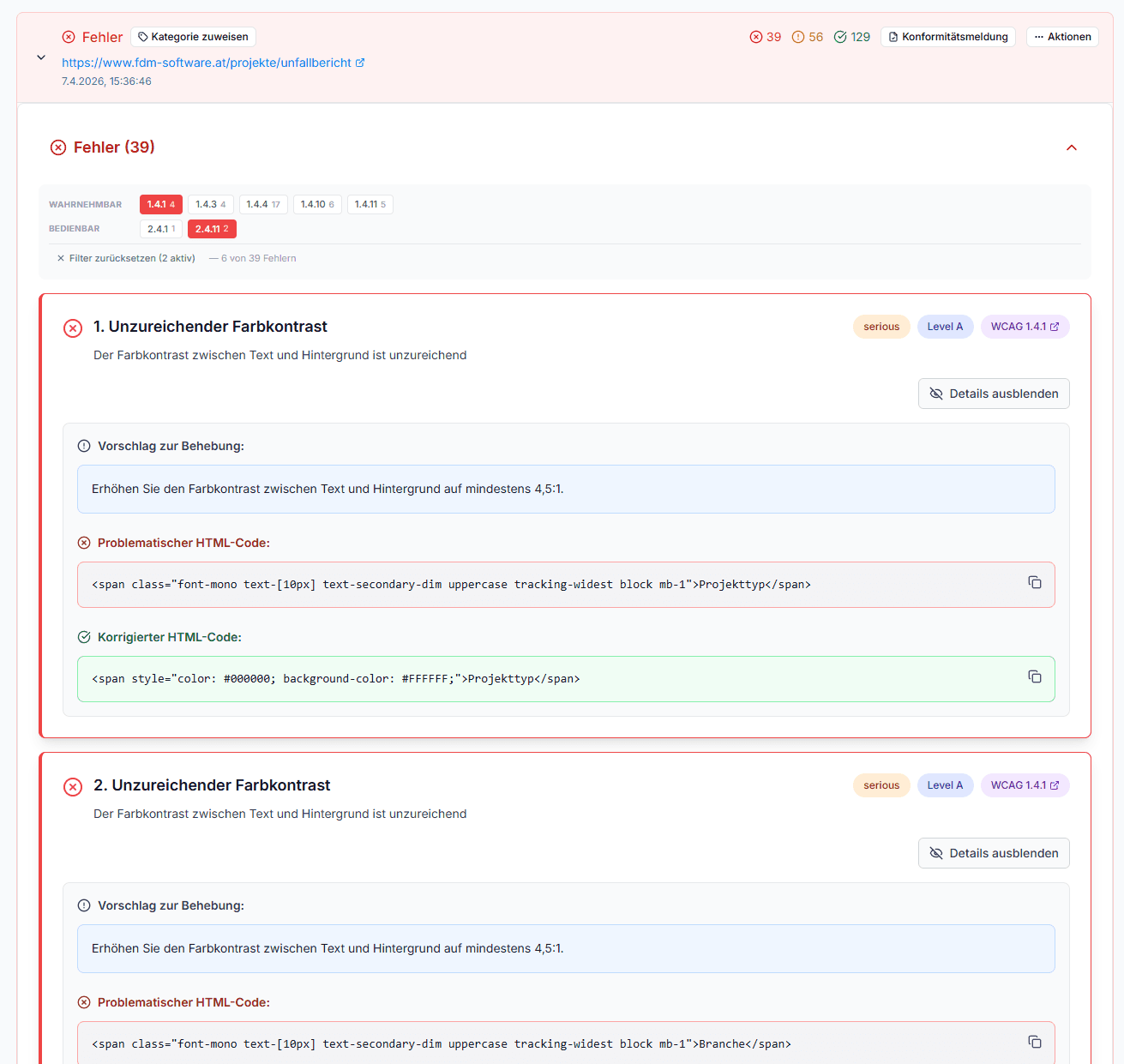Click the info icon next to Vorschlag zur Behebung
The image size is (1124, 1064).
click(83, 446)
